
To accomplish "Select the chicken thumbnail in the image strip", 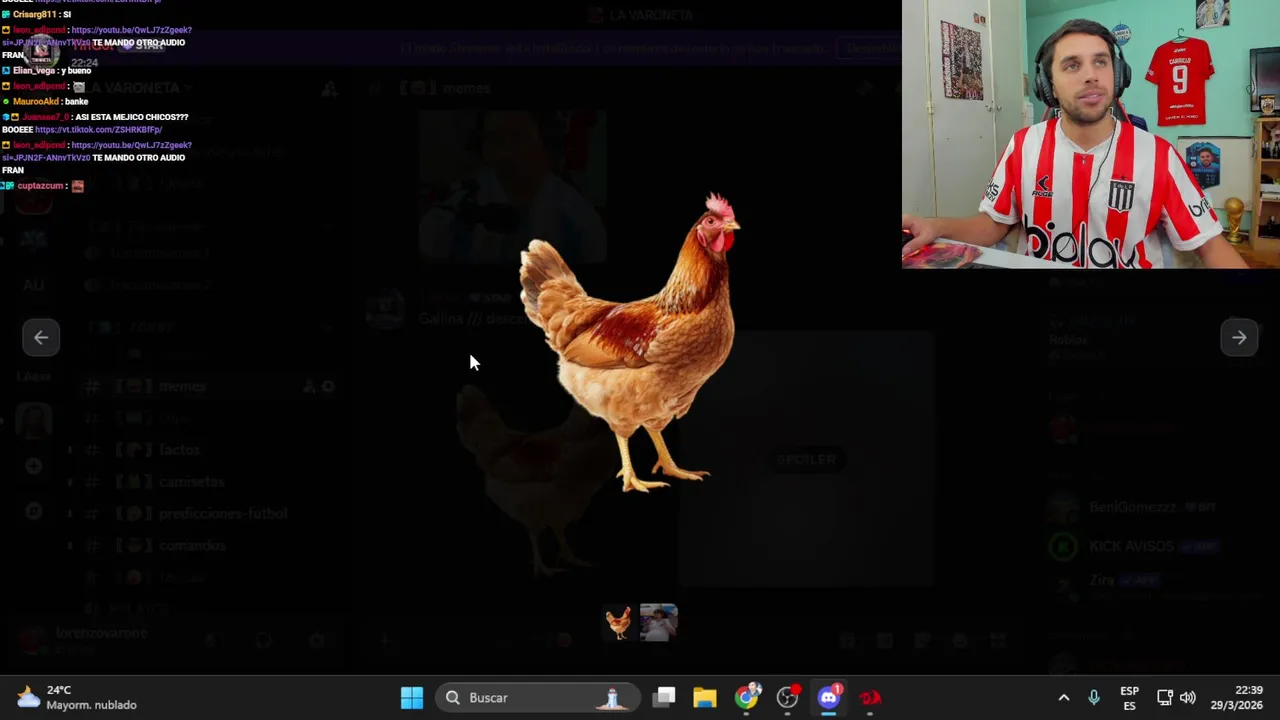I will [619, 622].
